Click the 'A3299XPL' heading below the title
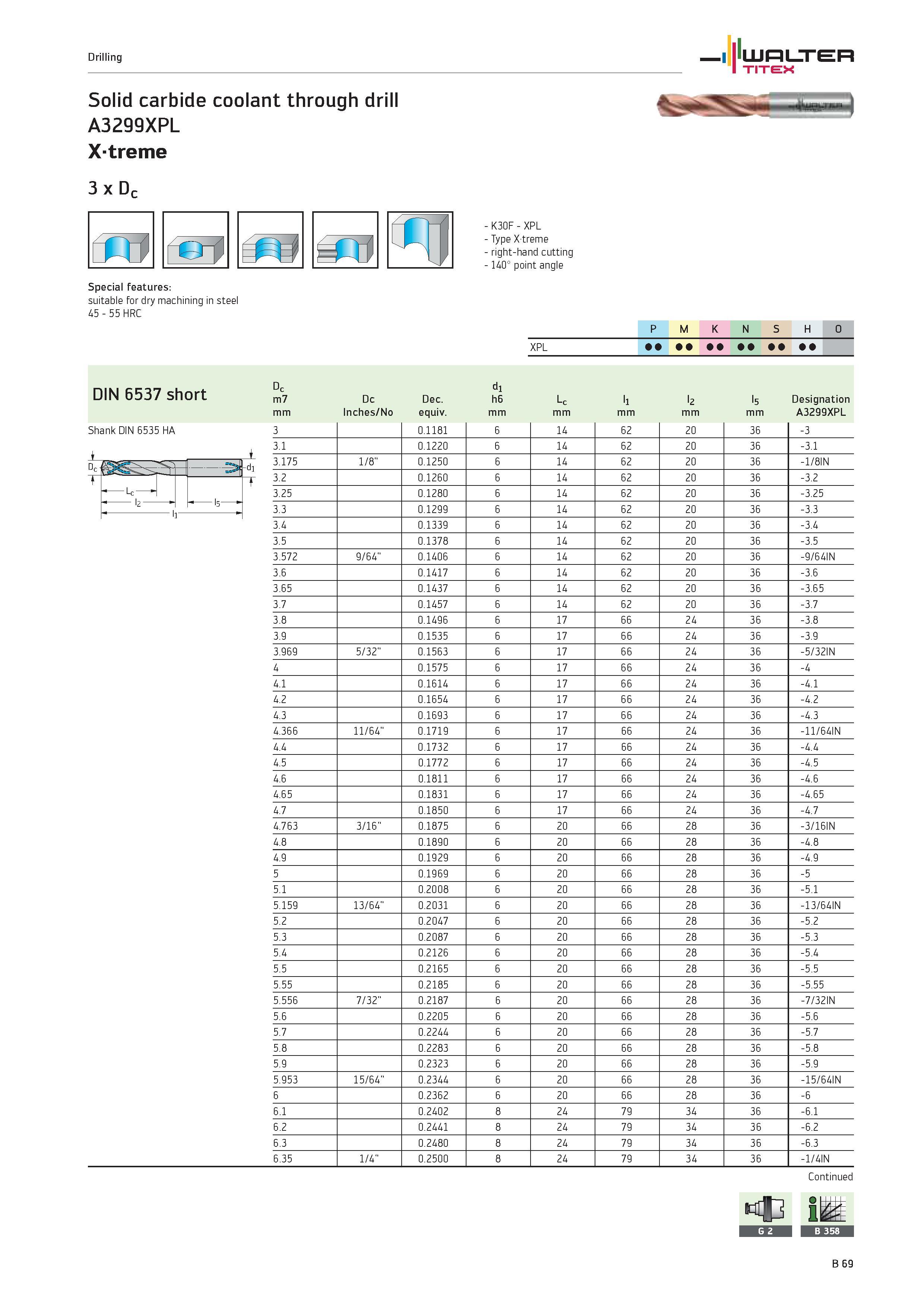924x1307 pixels. tap(134, 126)
